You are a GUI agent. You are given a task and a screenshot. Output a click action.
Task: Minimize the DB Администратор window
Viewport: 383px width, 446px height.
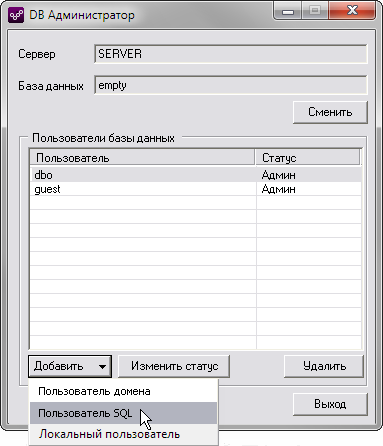coord(288,11)
